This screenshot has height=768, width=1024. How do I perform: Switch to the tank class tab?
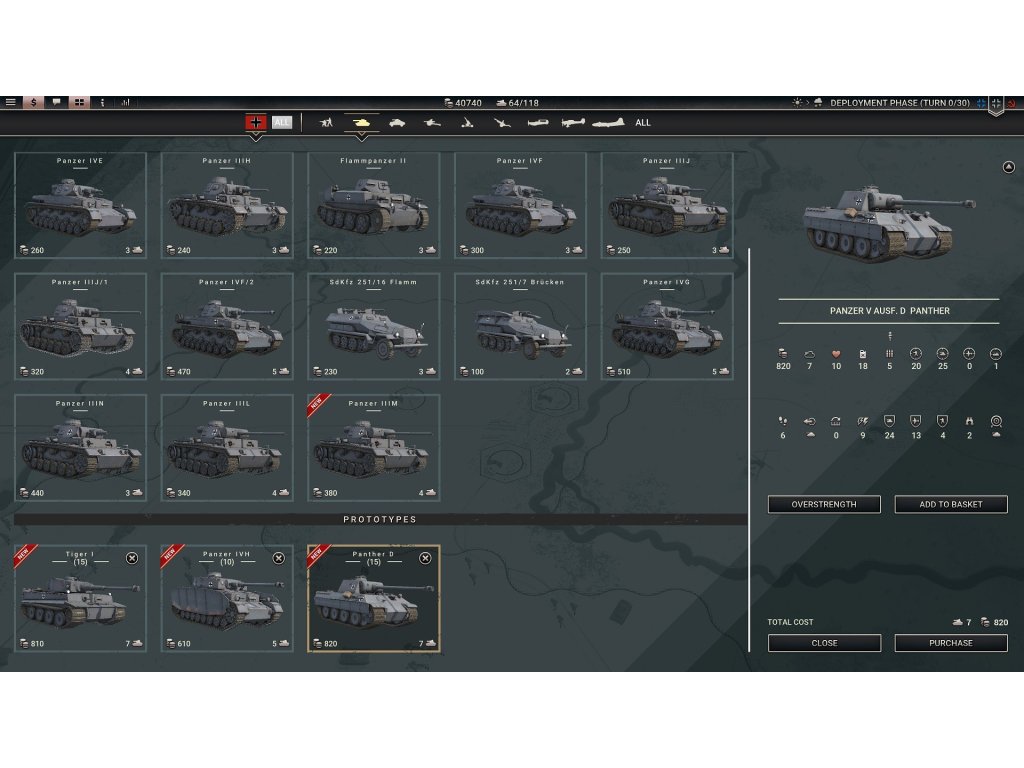[x=361, y=123]
